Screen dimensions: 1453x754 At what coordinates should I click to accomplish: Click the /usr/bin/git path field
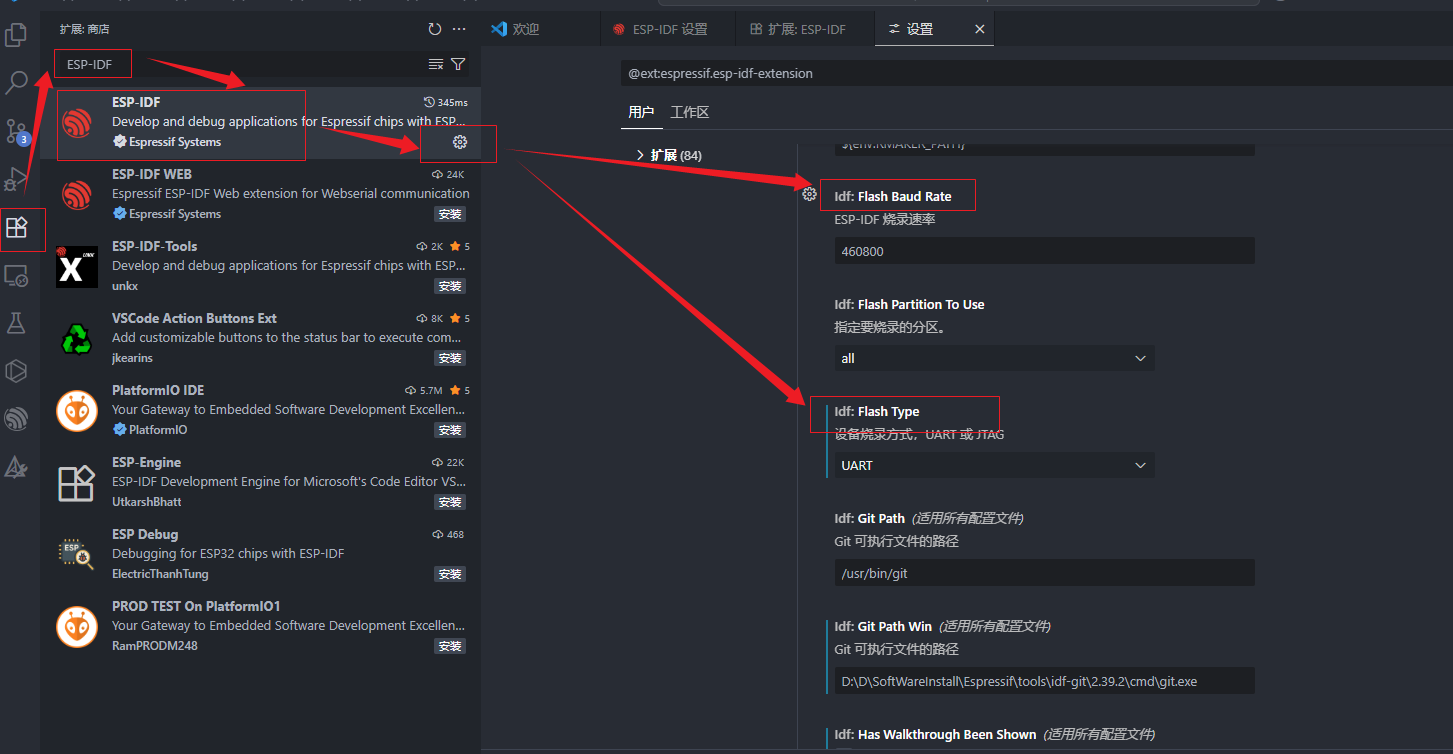(x=1045, y=573)
